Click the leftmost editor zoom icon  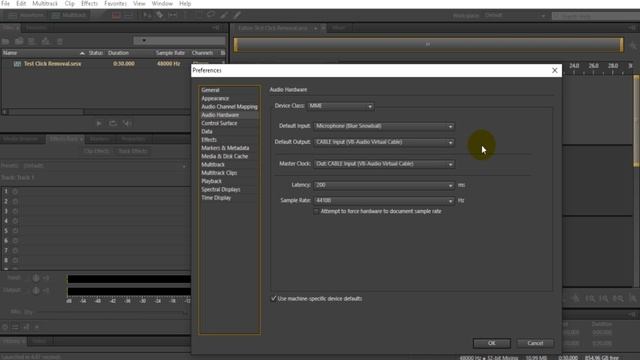click(576, 299)
